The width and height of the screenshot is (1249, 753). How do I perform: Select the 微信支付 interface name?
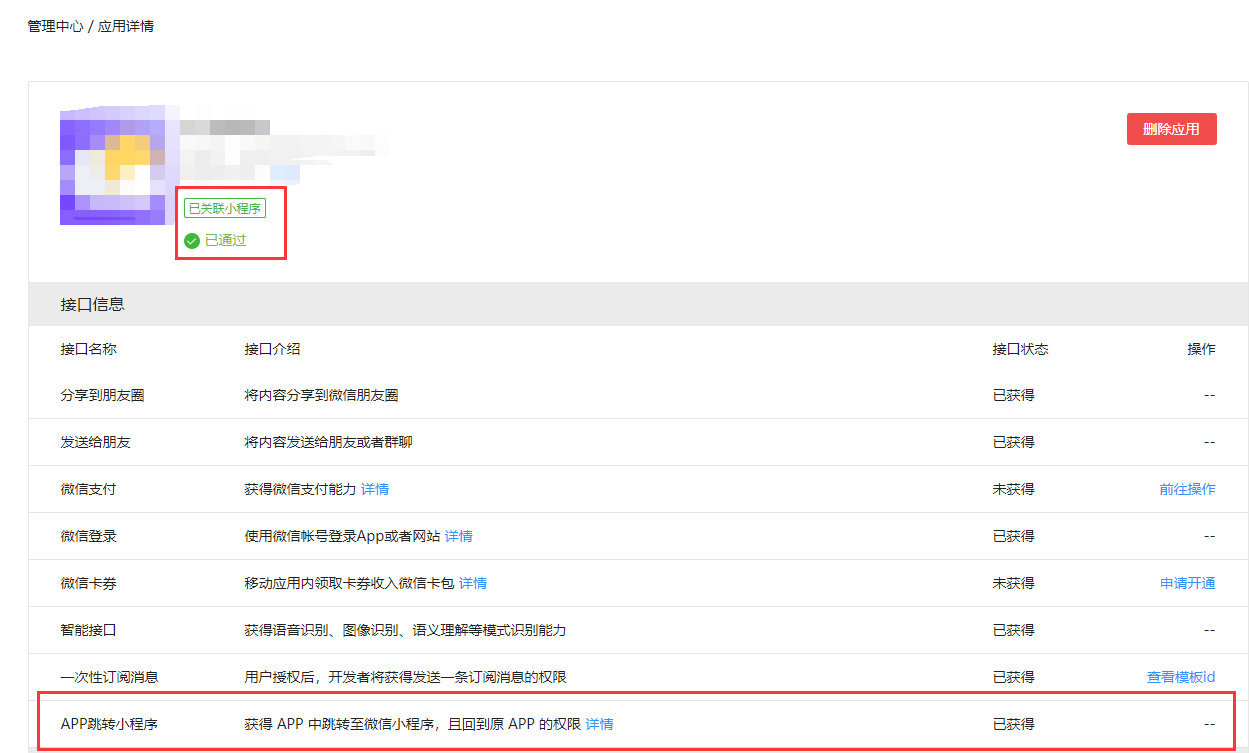(x=88, y=489)
